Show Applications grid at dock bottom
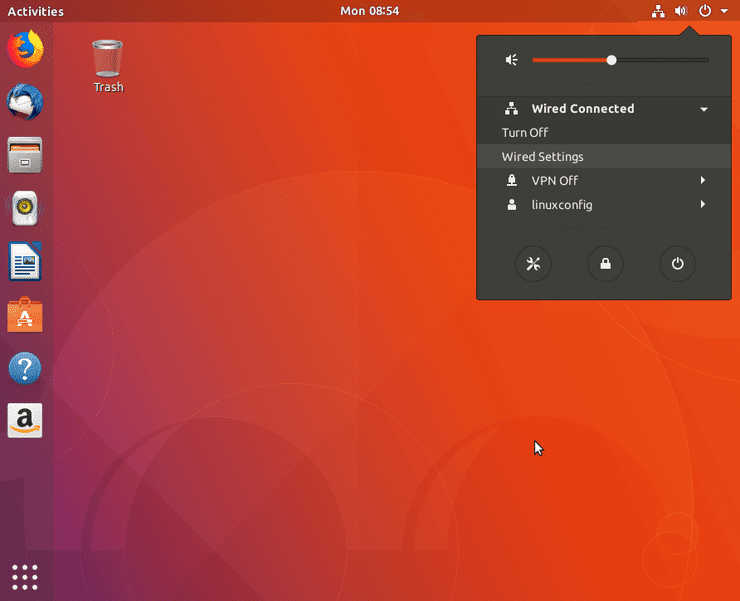Screen dimensions: 740x601 25,577
